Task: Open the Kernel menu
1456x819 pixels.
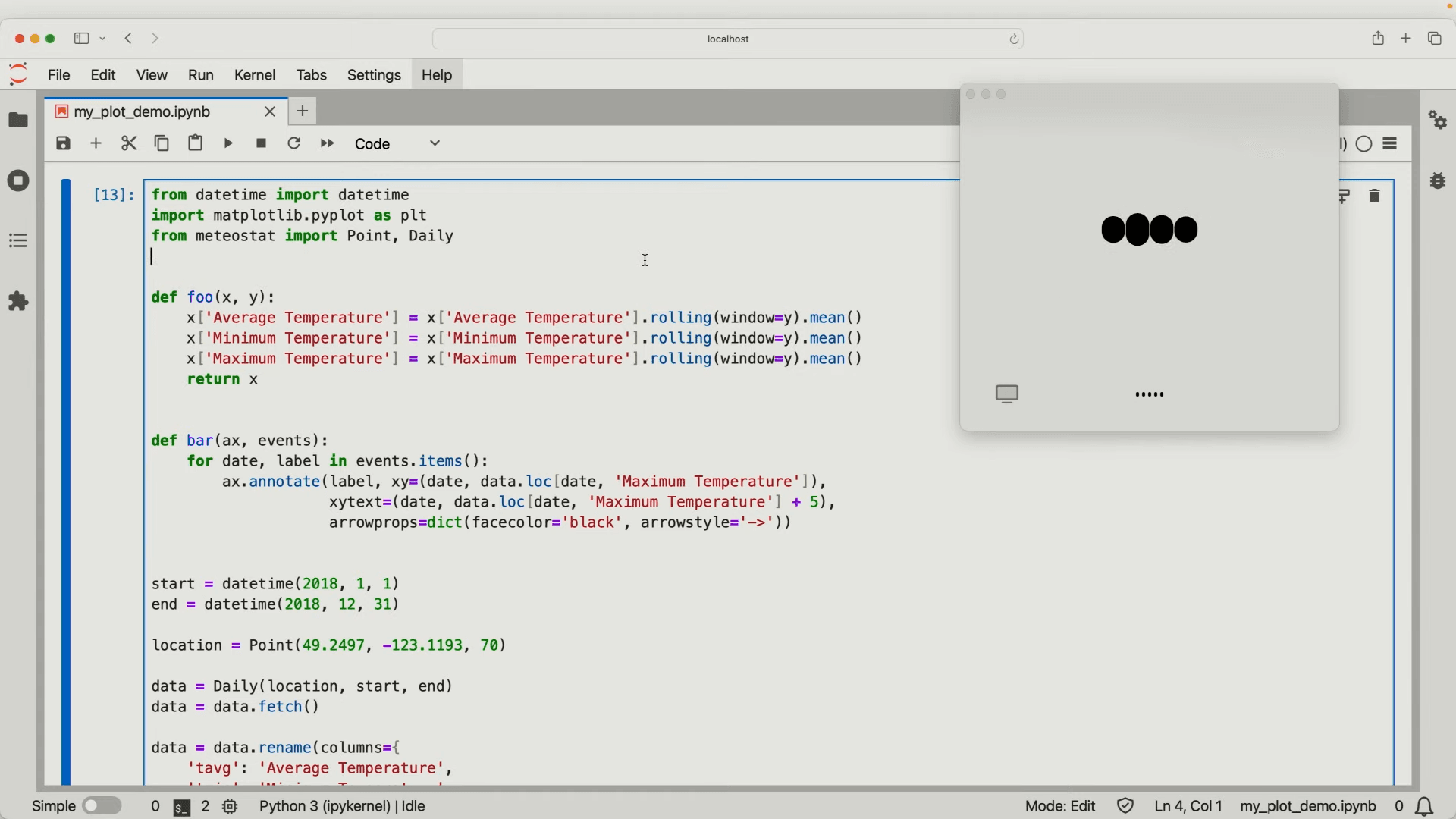Action: [x=255, y=75]
